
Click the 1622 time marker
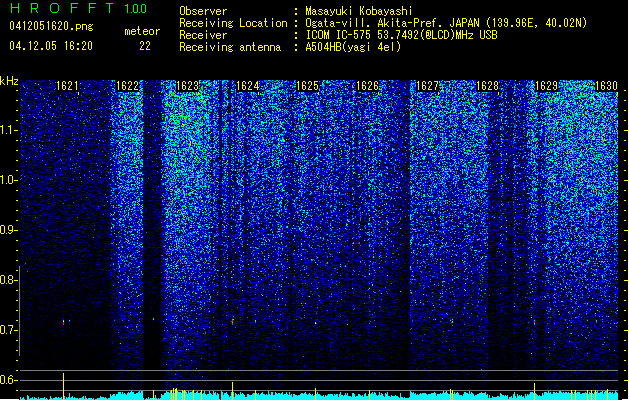(x=127, y=86)
